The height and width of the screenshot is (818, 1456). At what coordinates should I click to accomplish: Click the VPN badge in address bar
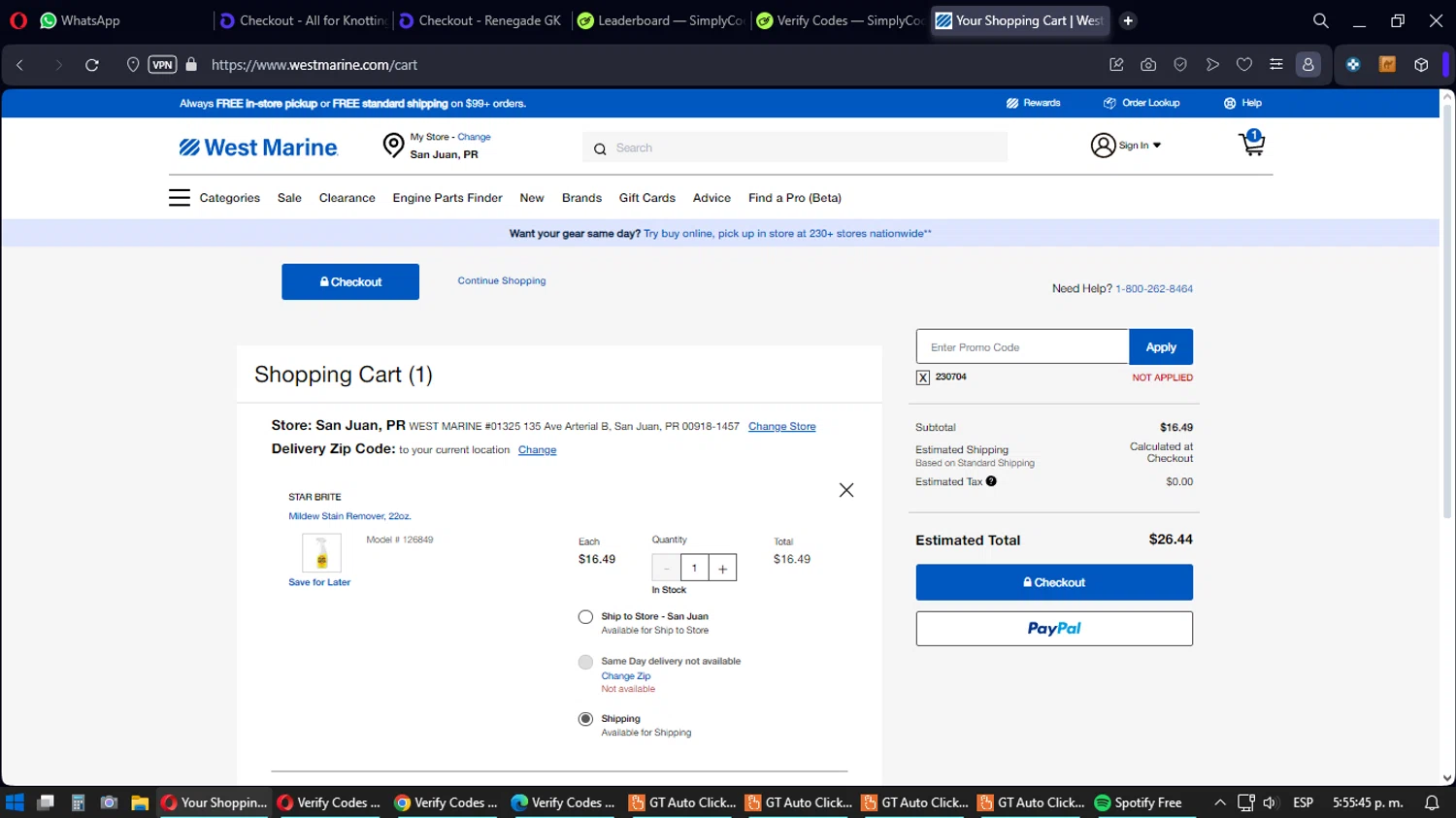click(x=162, y=65)
